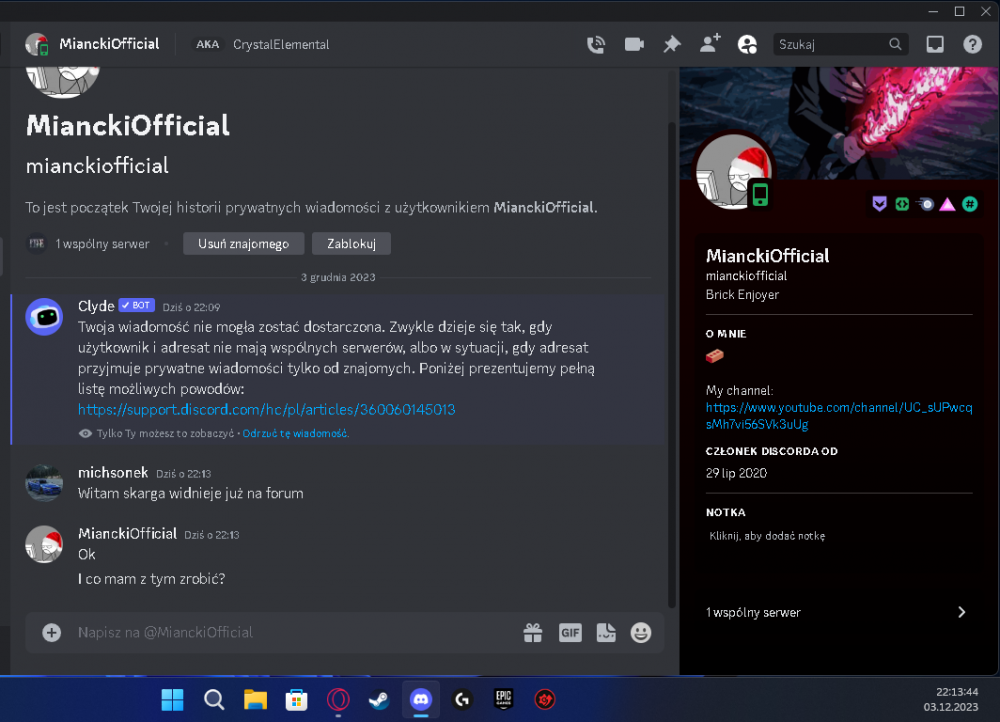Click Clyde bot avatar
1000x722 pixels.
tap(44, 316)
